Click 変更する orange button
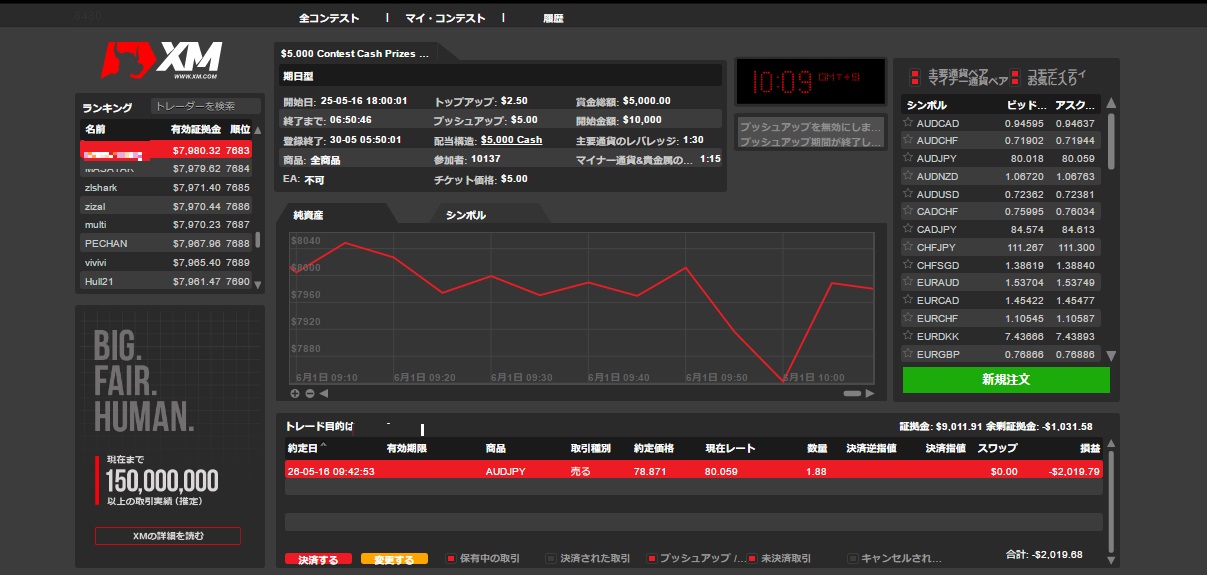Viewport: 1207px width, 575px height. click(x=394, y=560)
